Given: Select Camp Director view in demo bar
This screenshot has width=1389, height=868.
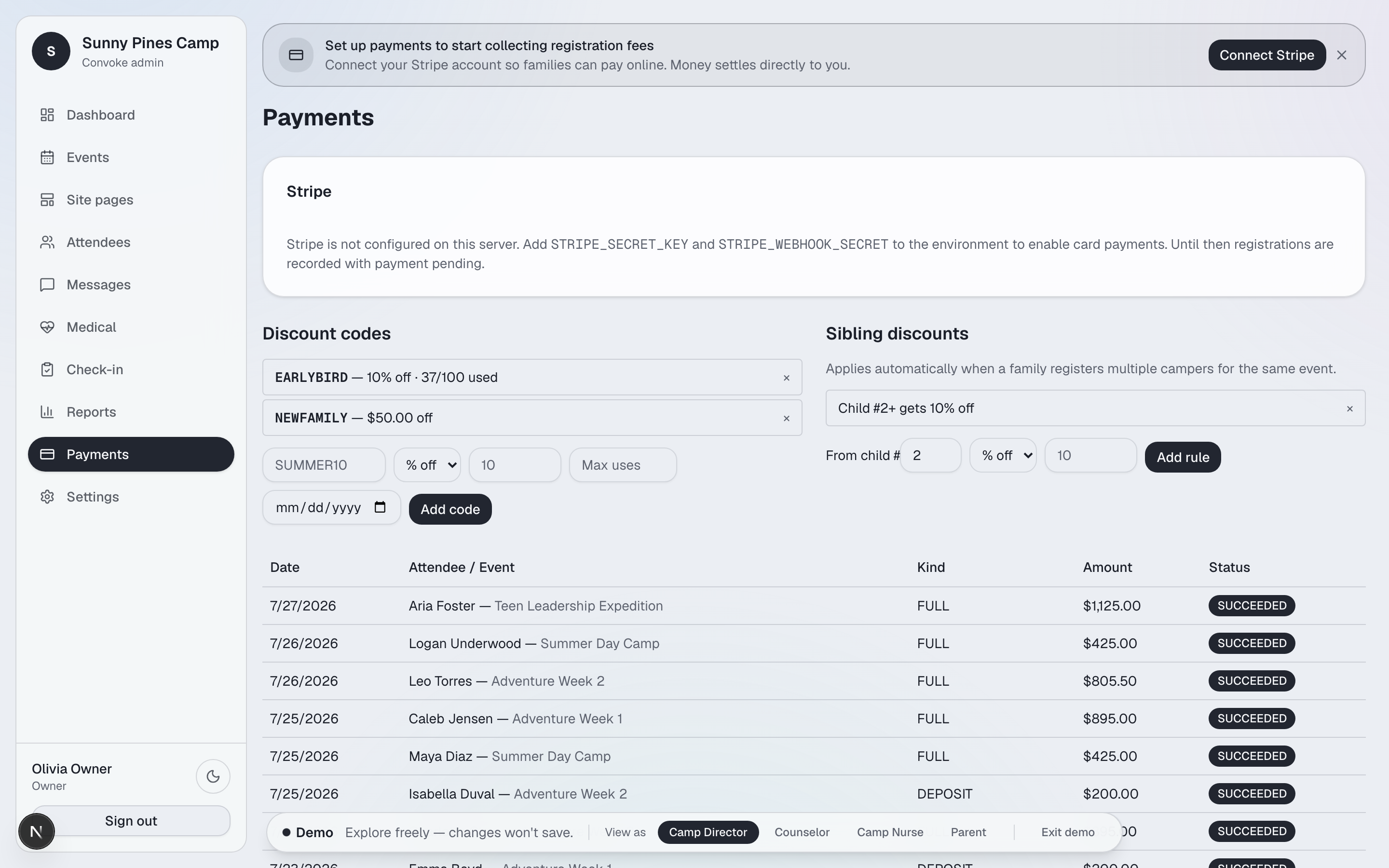Looking at the screenshot, I should 708,832.
